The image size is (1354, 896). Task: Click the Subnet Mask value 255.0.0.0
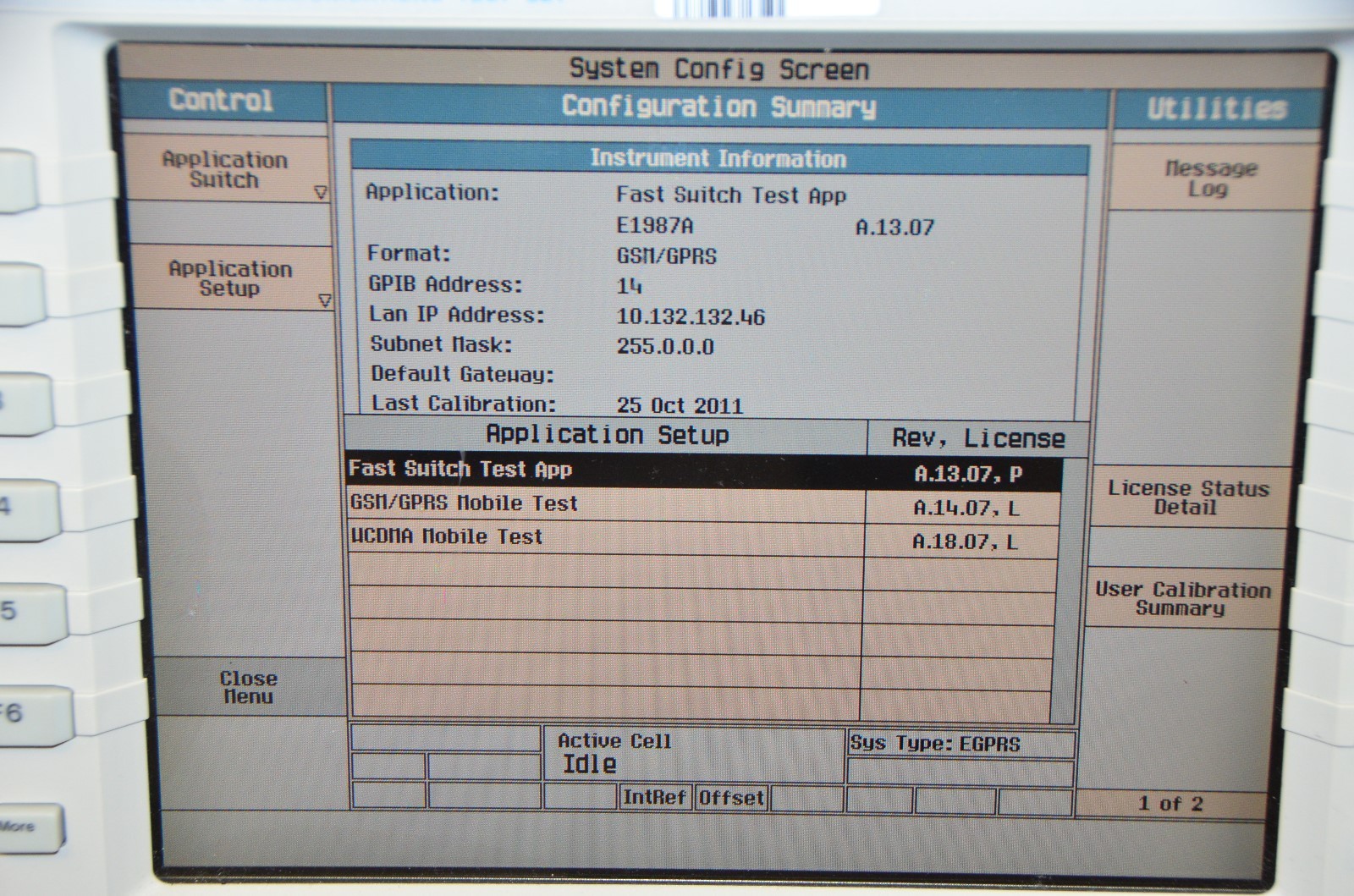[x=665, y=347]
